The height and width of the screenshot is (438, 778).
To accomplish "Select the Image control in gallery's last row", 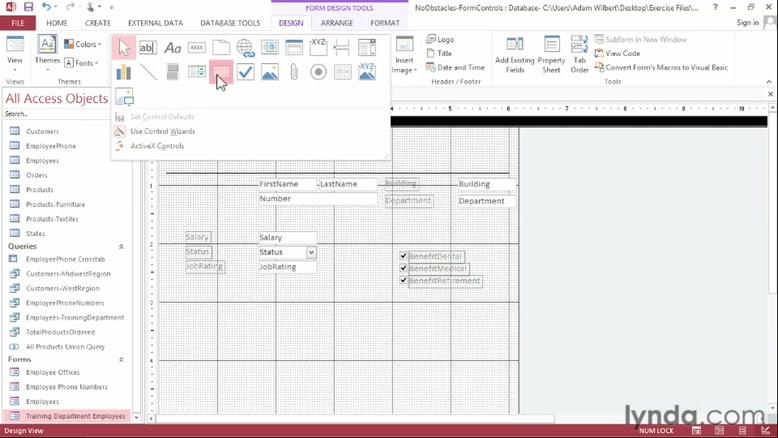I will [x=124, y=96].
